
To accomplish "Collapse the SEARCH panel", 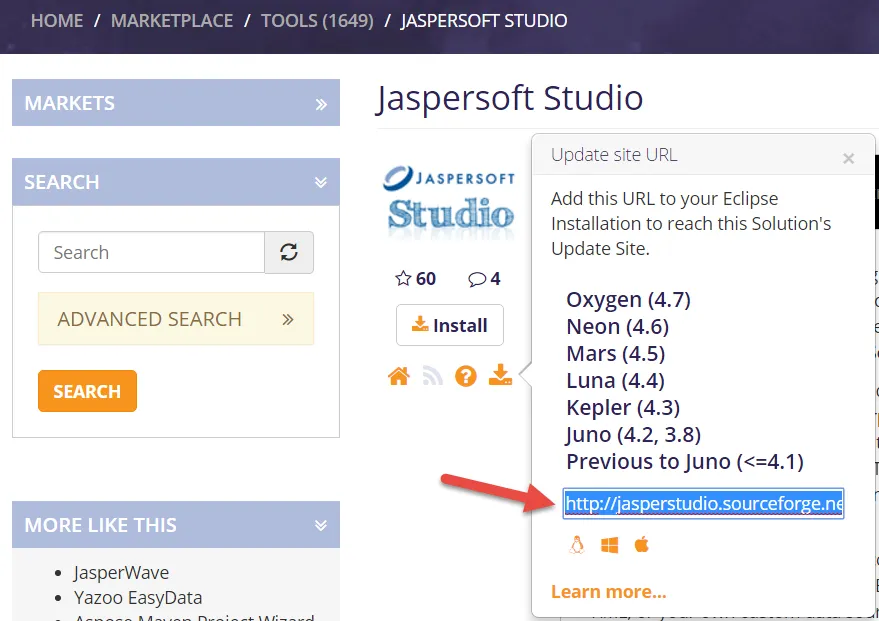I will (x=175, y=182).
